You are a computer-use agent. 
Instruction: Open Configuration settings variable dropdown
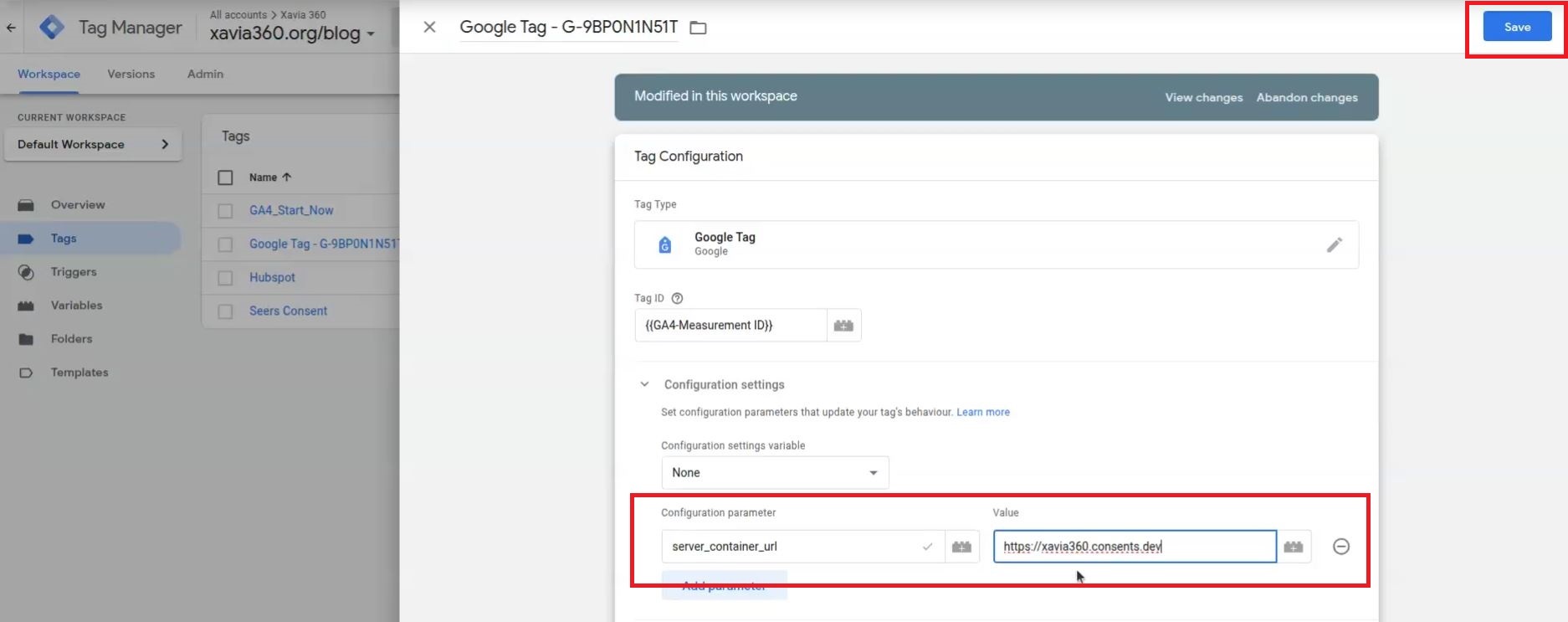(x=775, y=472)
